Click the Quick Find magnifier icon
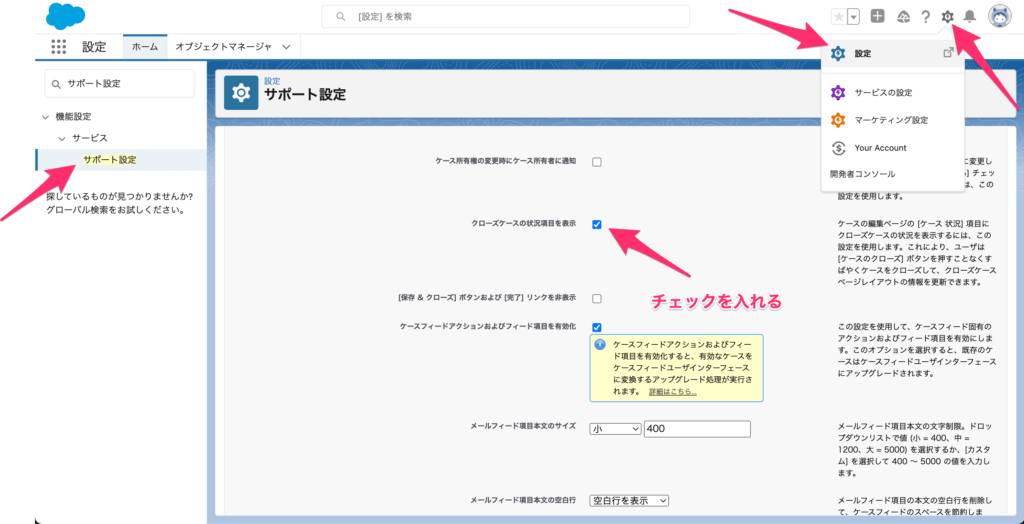Image resolution: width=1024 pixels, height=524 pixels. (x=57, y=84)
